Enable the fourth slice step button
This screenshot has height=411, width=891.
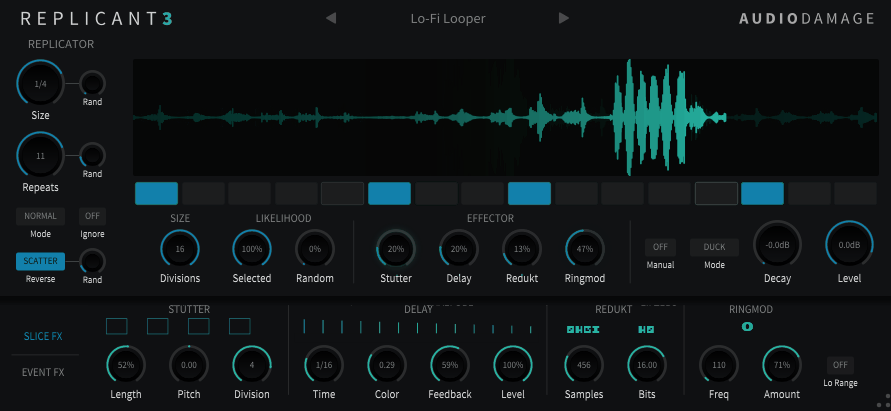click(x=296, y=193)
